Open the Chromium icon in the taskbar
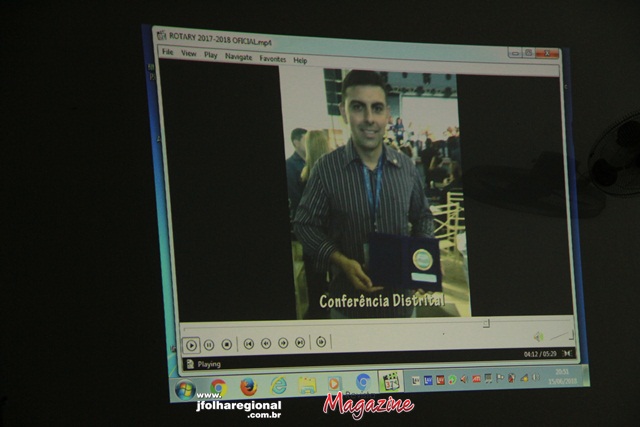This screenshot has width=640, height=427. point(363,382)
